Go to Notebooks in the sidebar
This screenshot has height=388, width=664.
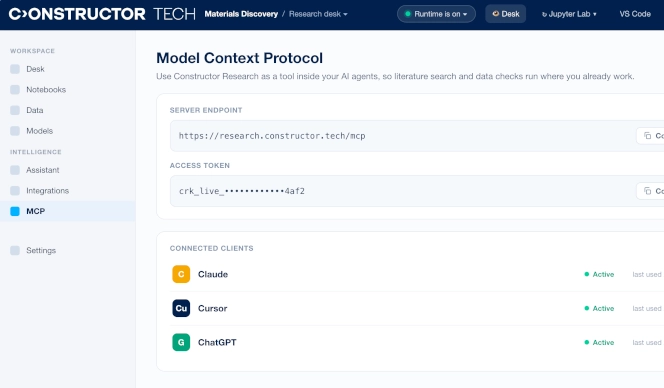68,89
